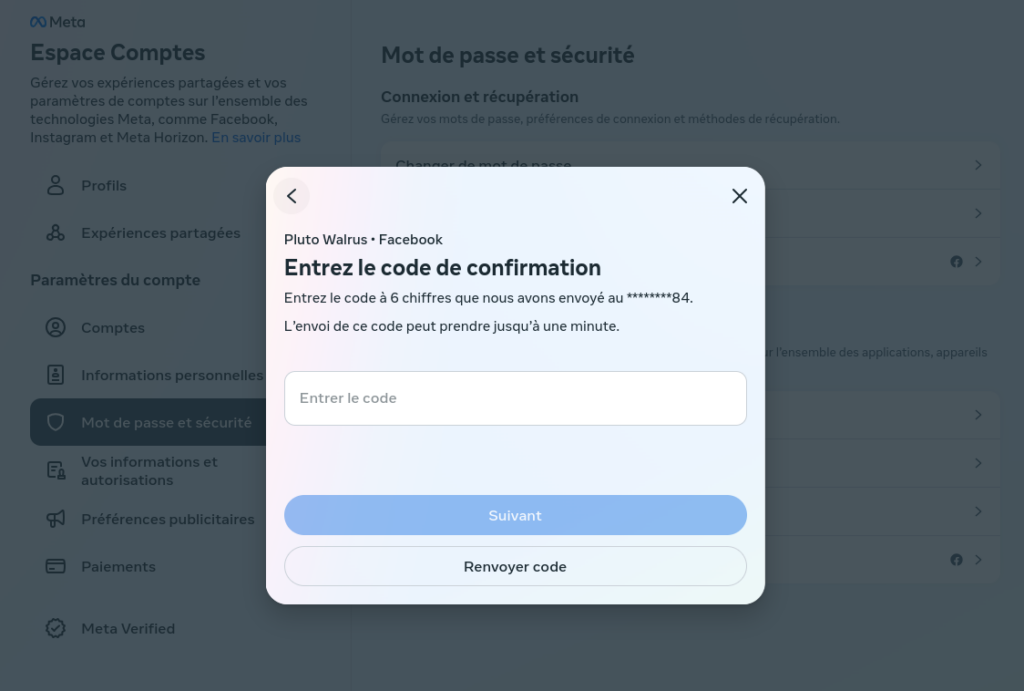Click the Paiements credit card icon
Screen dimensions: 1024x691
pos(56,566)
